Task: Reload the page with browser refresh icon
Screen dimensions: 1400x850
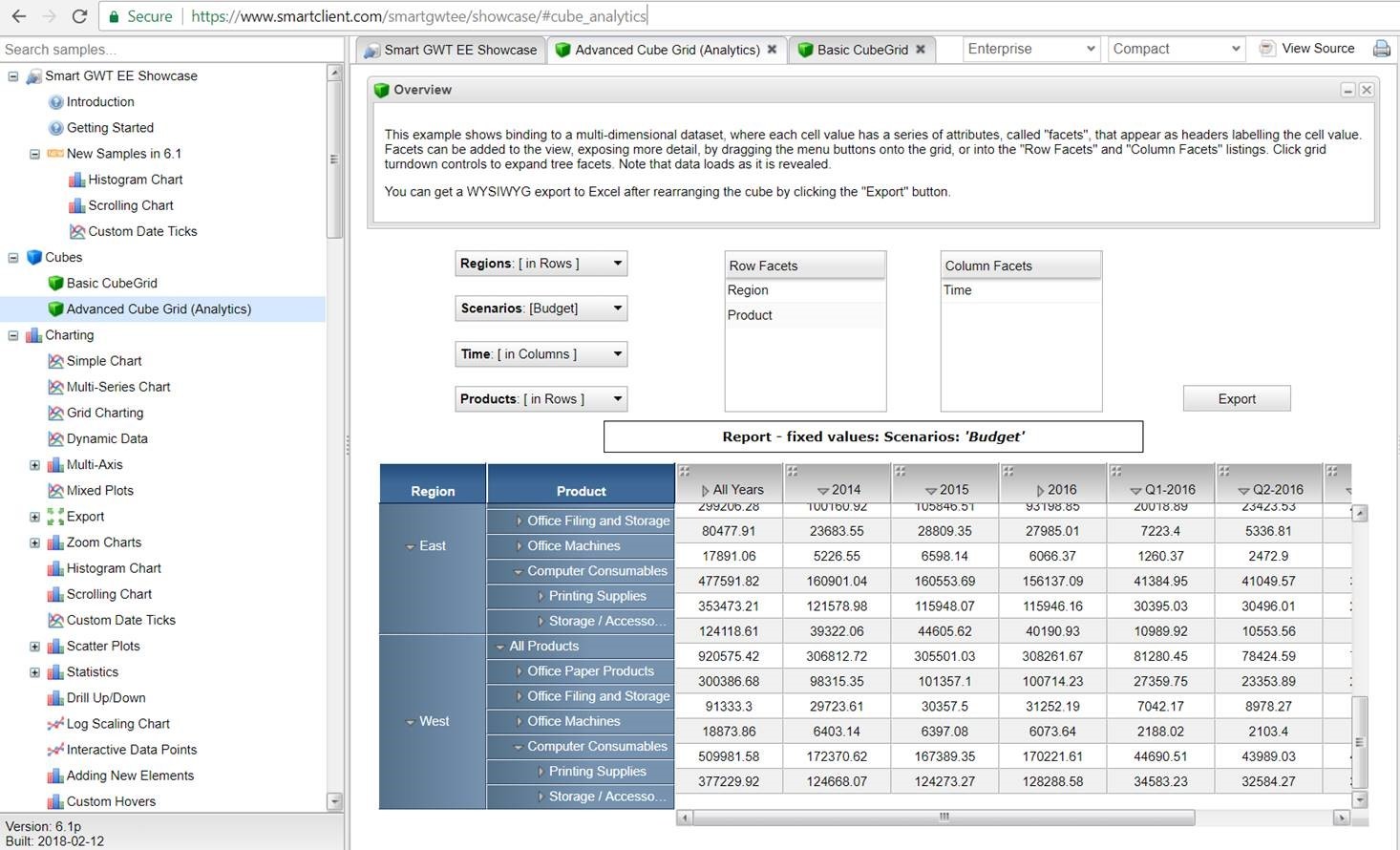Action: click(80, 16)
